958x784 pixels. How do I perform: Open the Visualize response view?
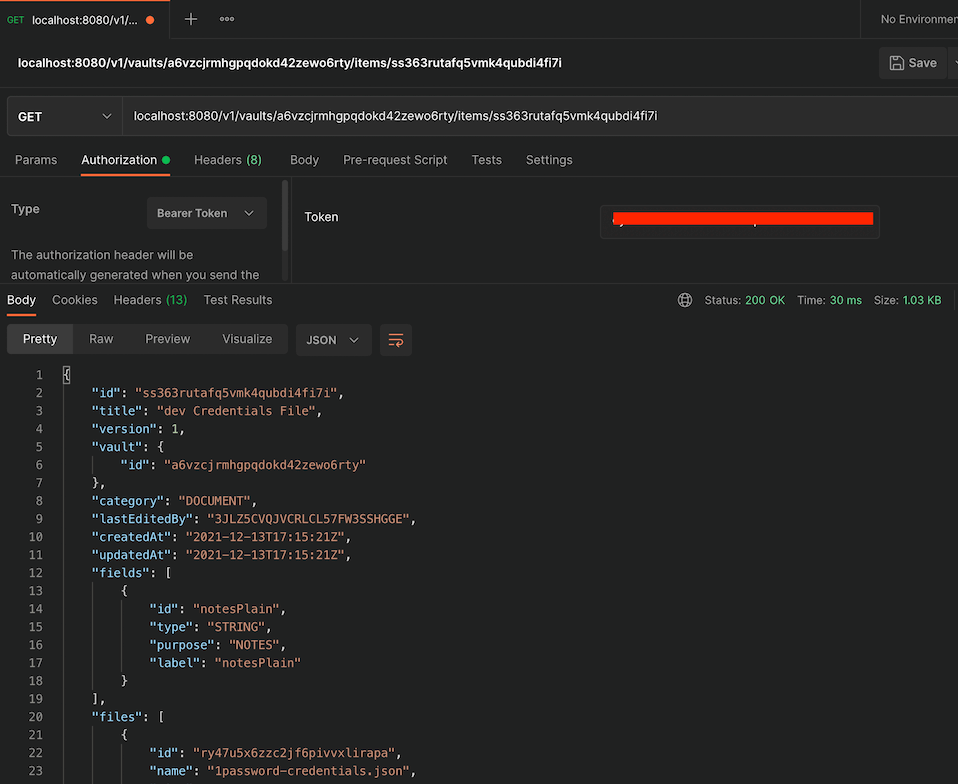click(247, 340)
